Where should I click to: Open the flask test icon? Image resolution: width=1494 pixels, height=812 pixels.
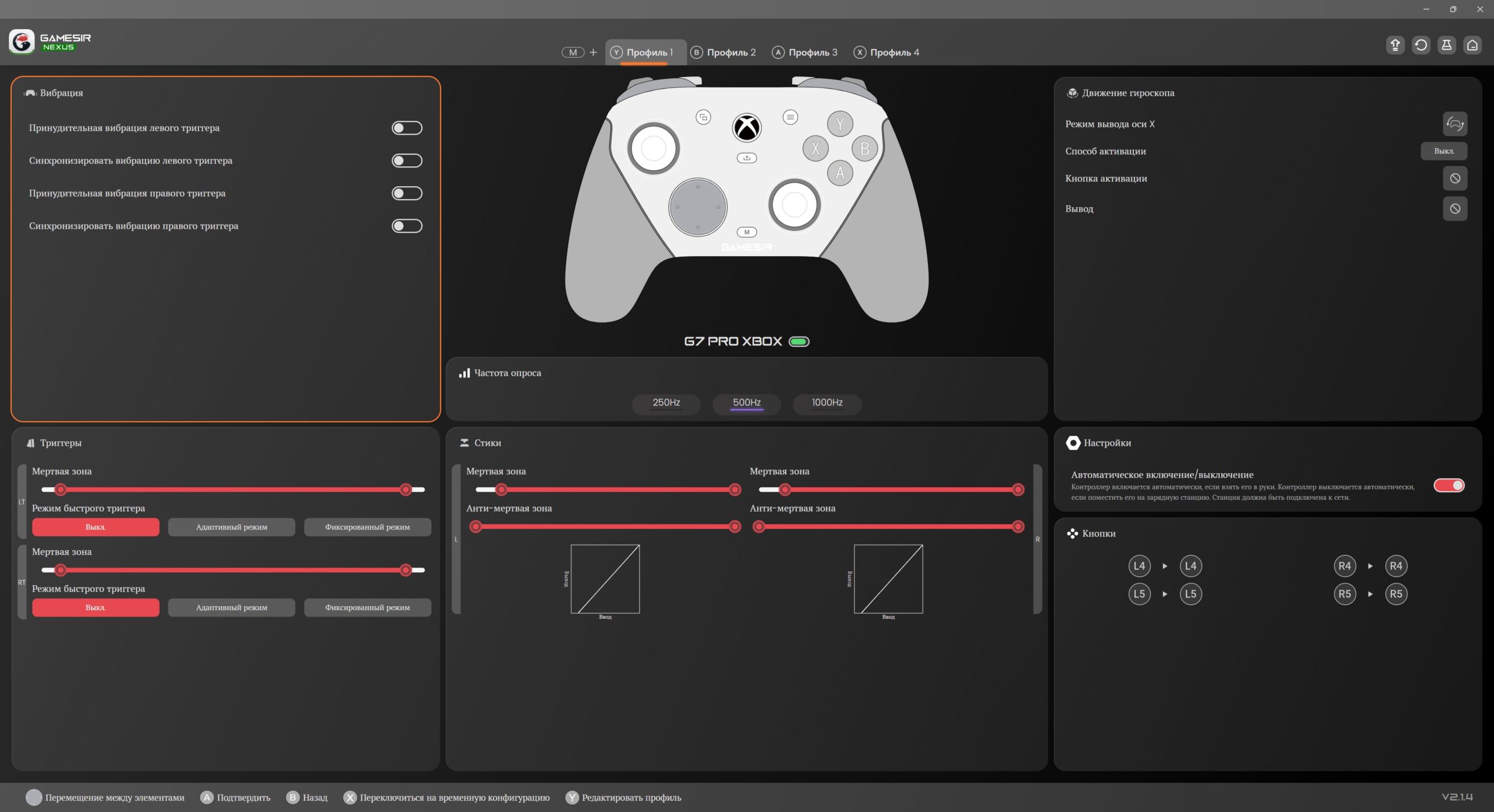pos(1446,45)
